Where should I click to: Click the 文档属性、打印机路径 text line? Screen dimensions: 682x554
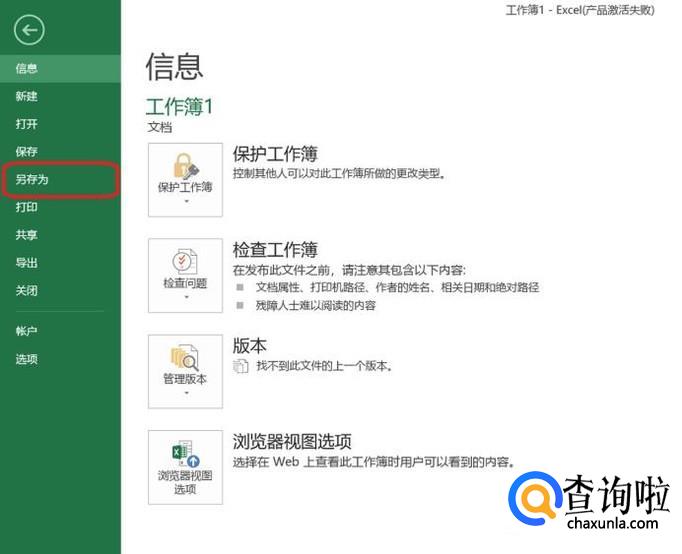(x=398, y=287)
